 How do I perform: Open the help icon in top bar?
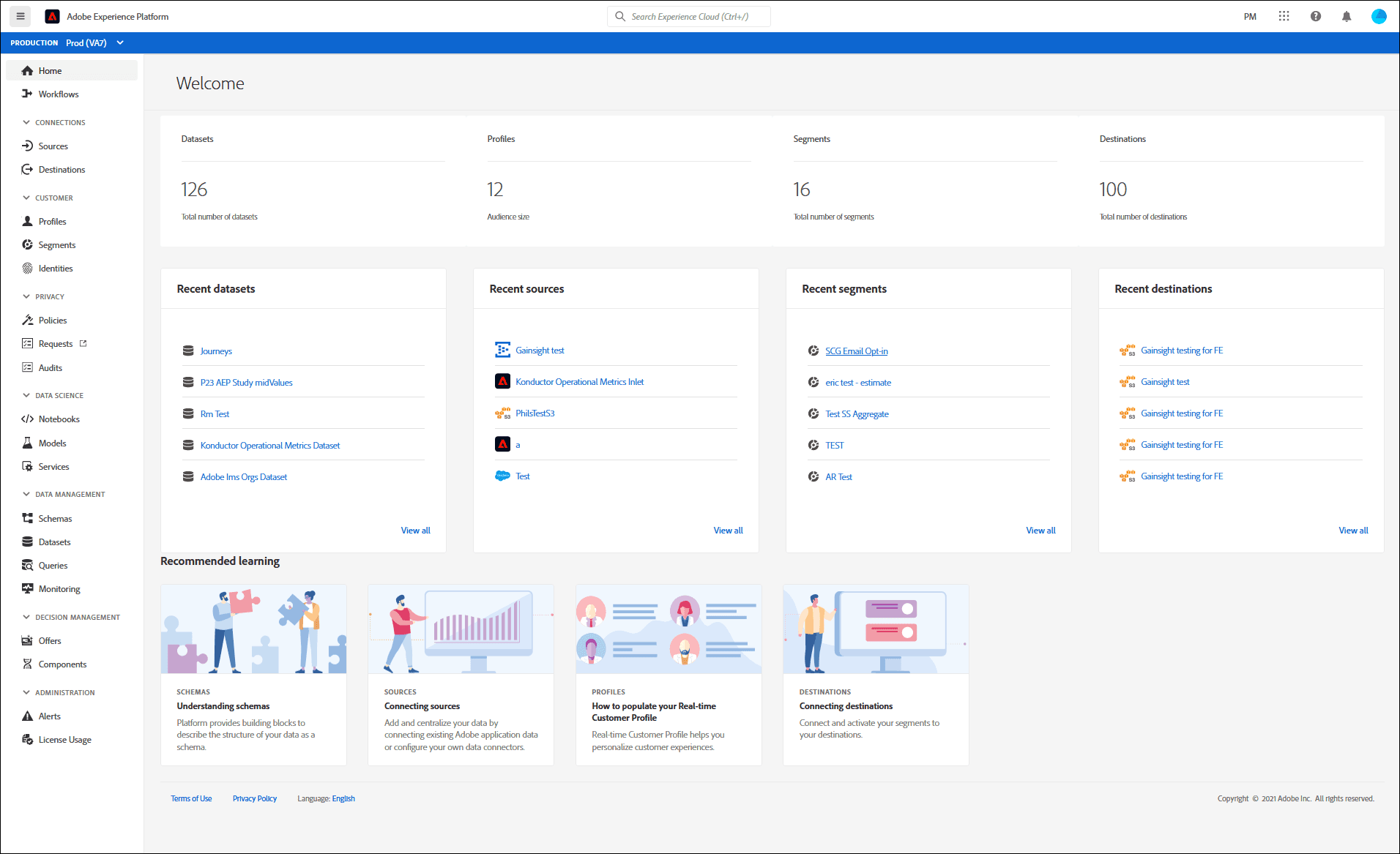click(1316, 16)
